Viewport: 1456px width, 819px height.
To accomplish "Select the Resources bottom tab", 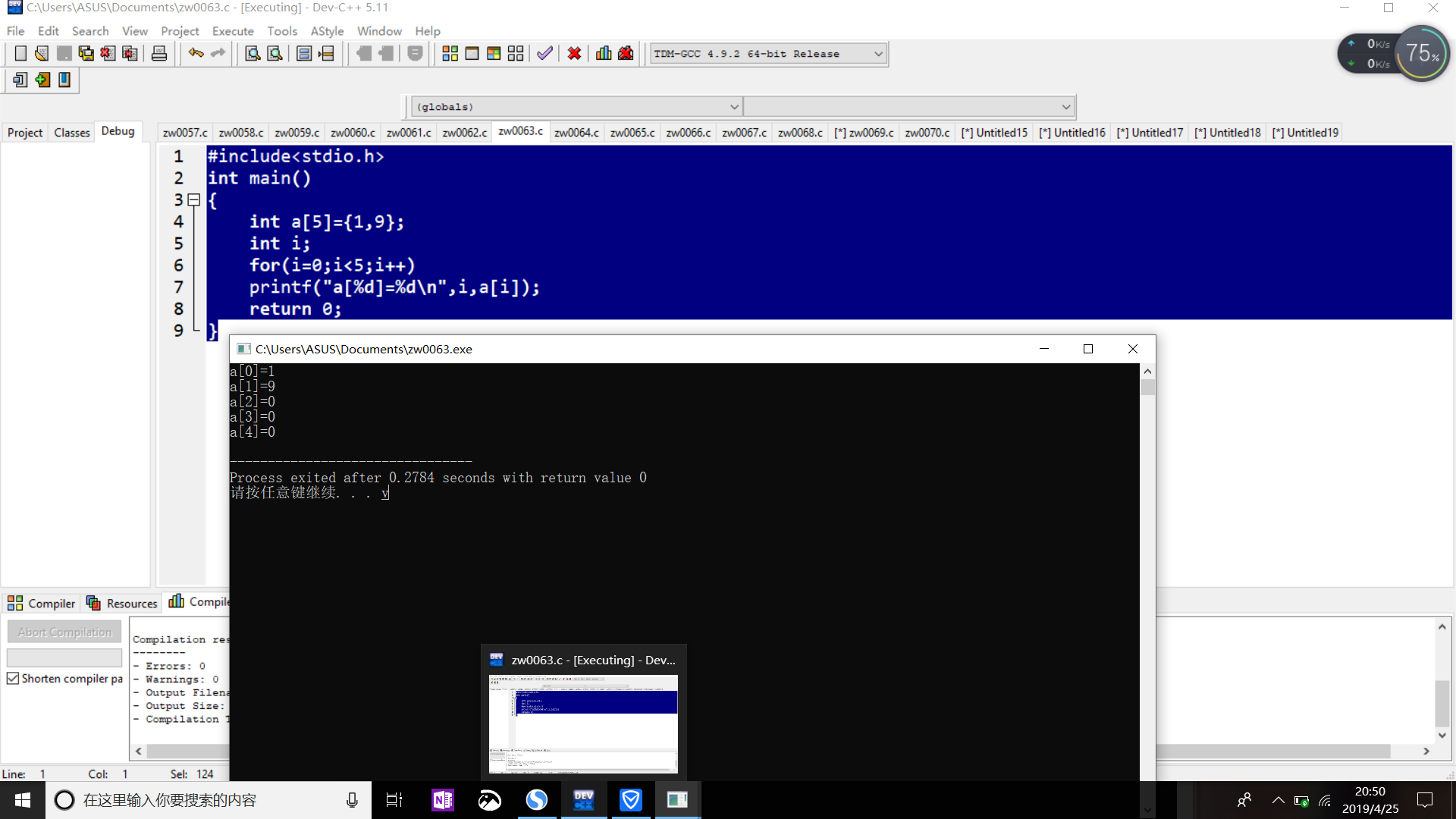I will click(122, 604).
